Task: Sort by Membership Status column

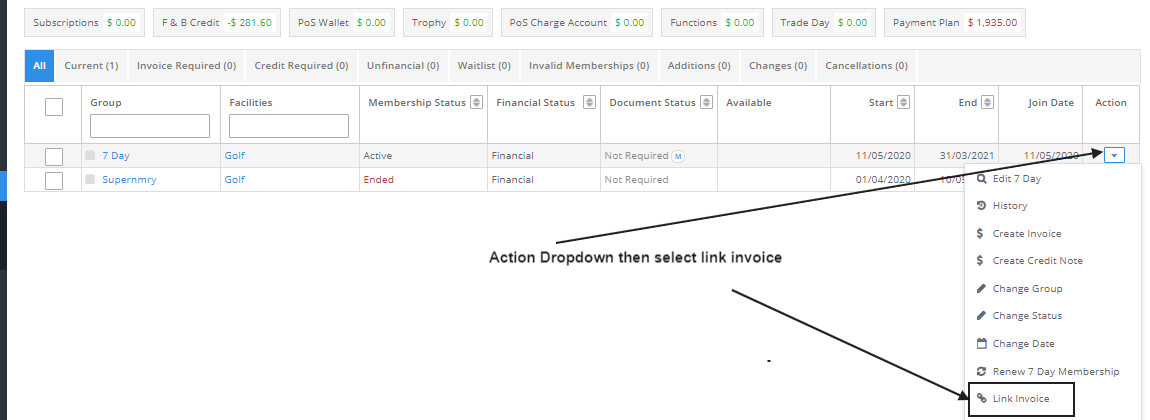Action: (477, 103)
